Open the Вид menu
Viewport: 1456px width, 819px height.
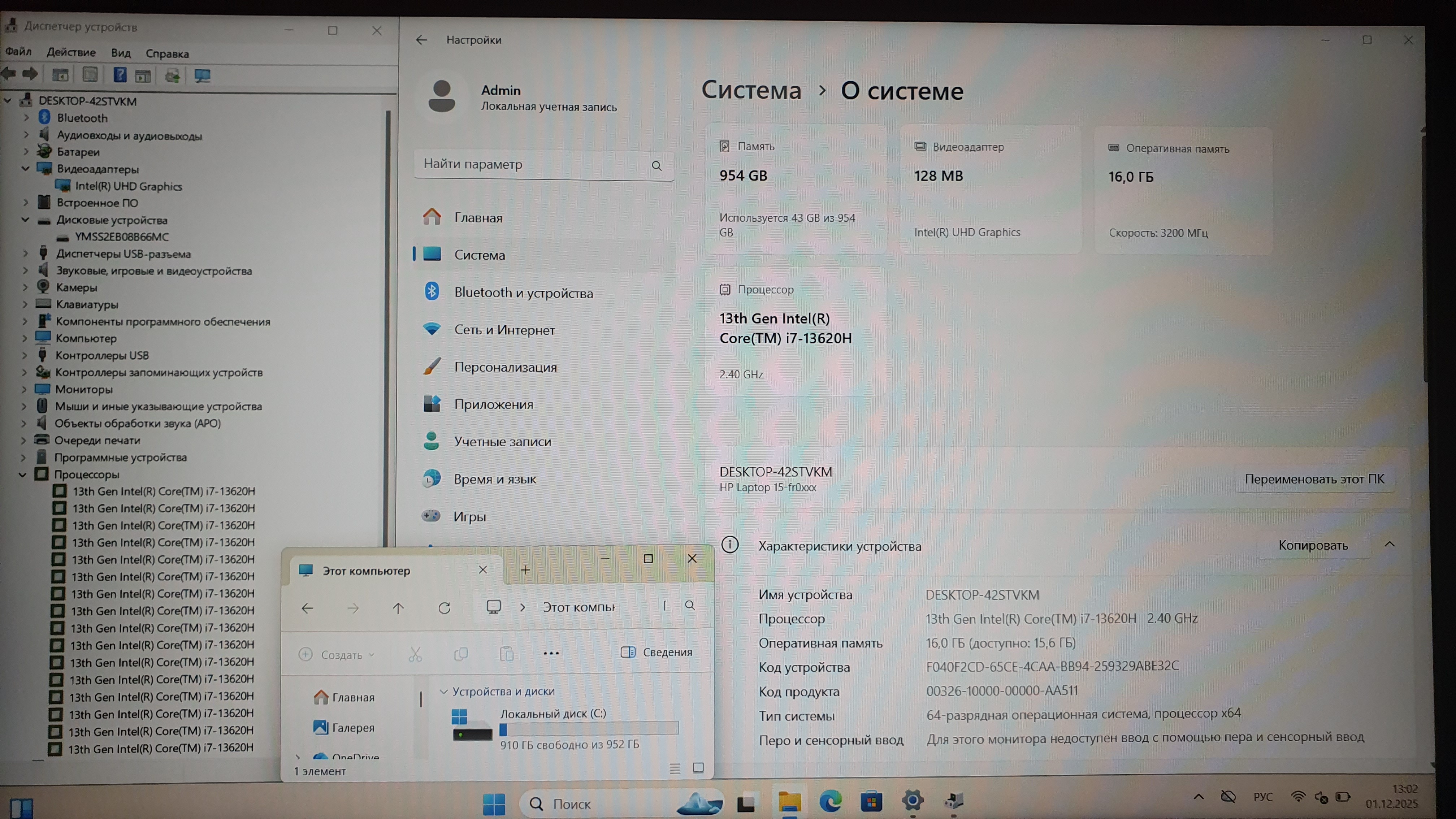click(x=120, y=53)
